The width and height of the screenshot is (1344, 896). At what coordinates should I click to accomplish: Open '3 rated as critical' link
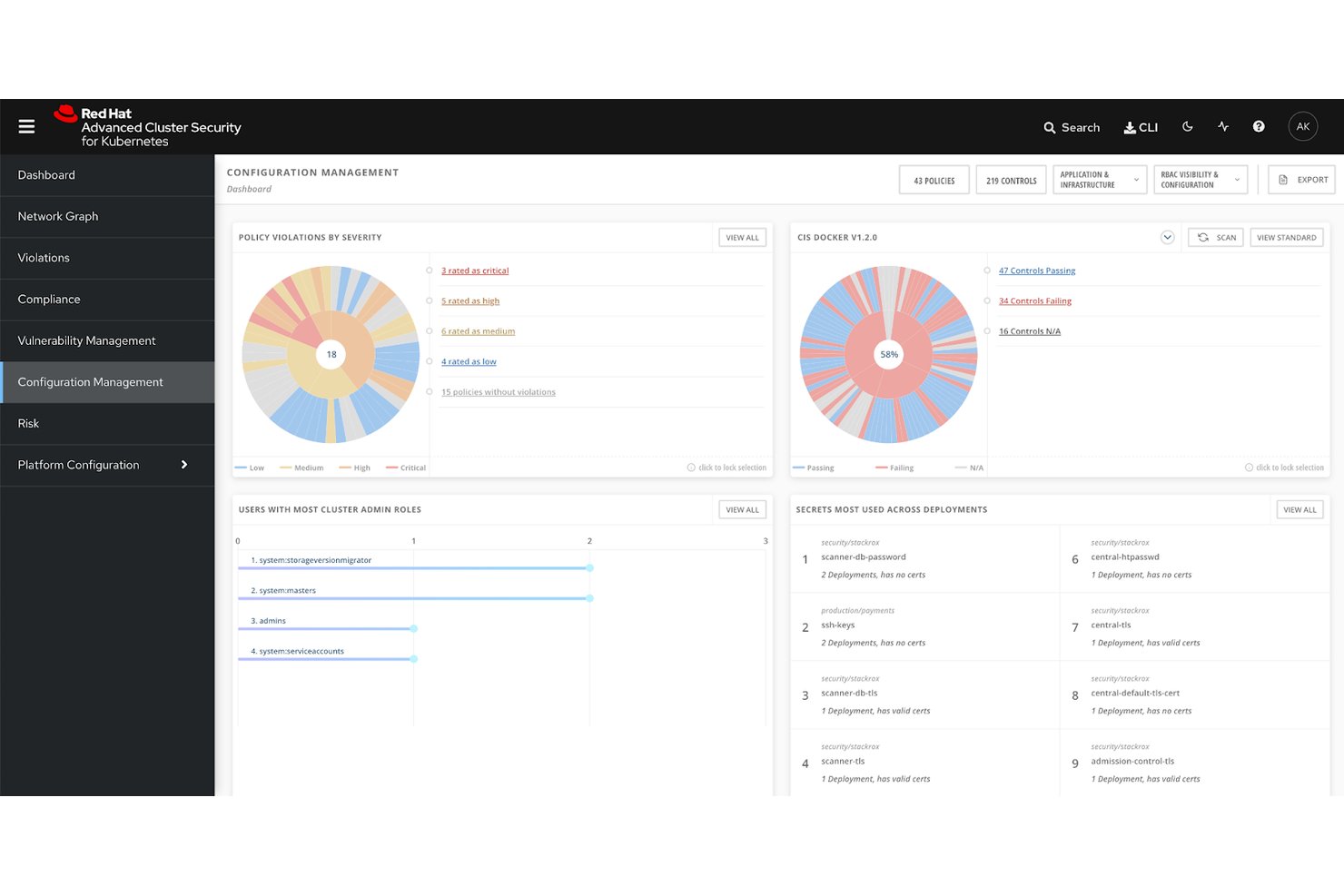(x=475, y=271)
